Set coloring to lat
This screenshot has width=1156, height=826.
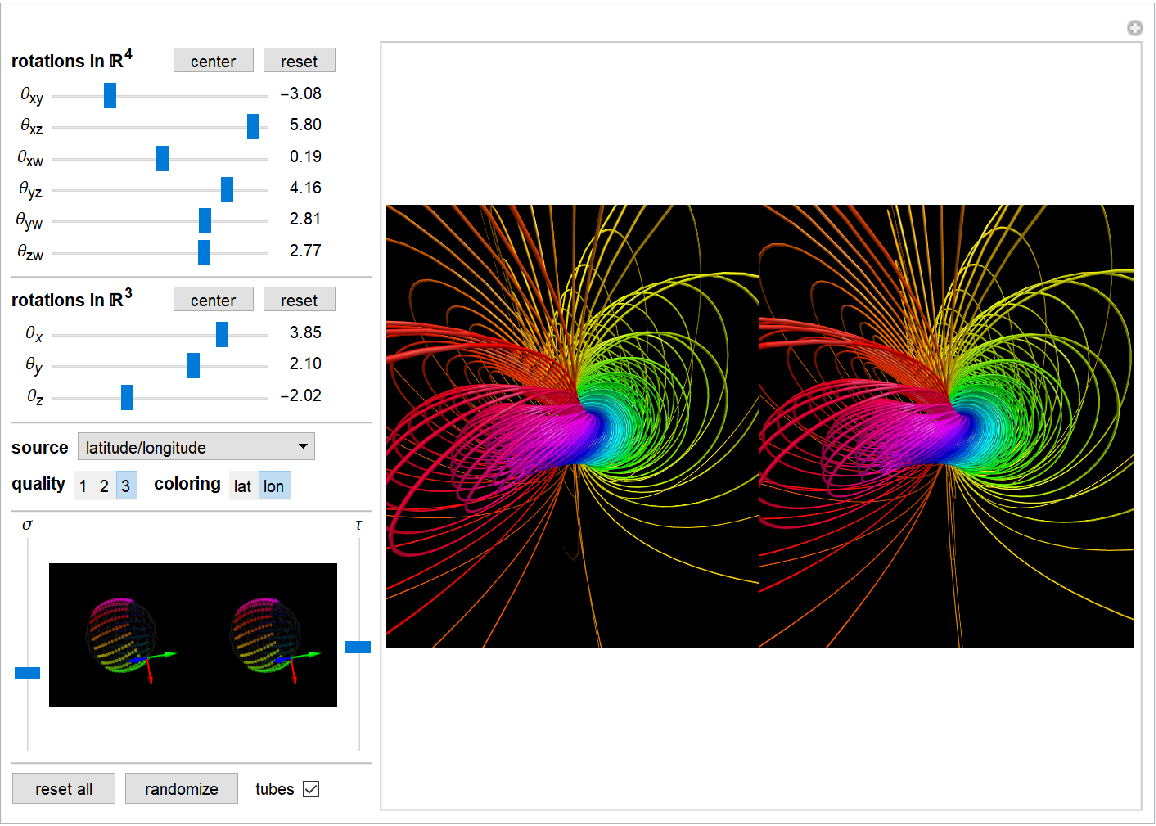243,486
